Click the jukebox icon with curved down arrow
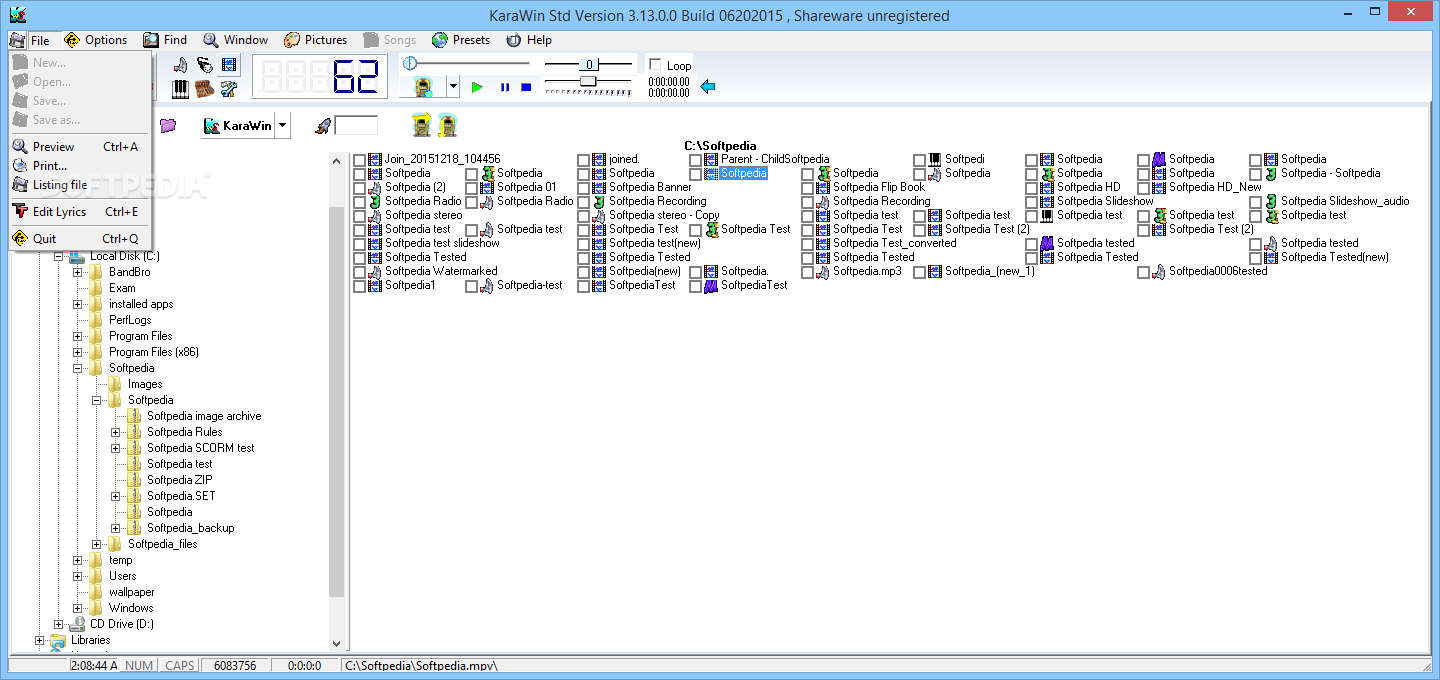 [447, 125]
